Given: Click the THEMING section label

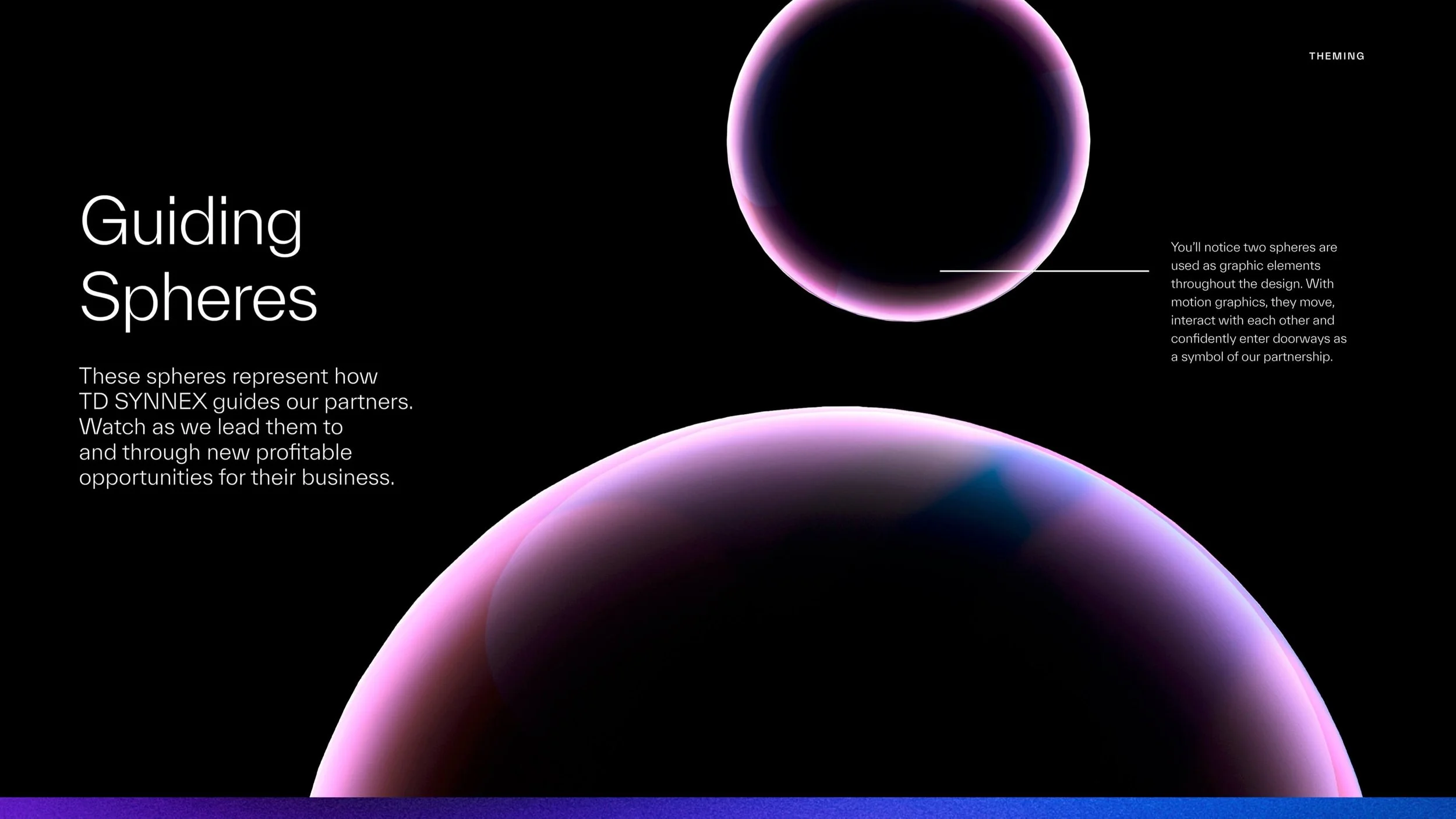Looking at the screenshot, I should point(1336,57).
